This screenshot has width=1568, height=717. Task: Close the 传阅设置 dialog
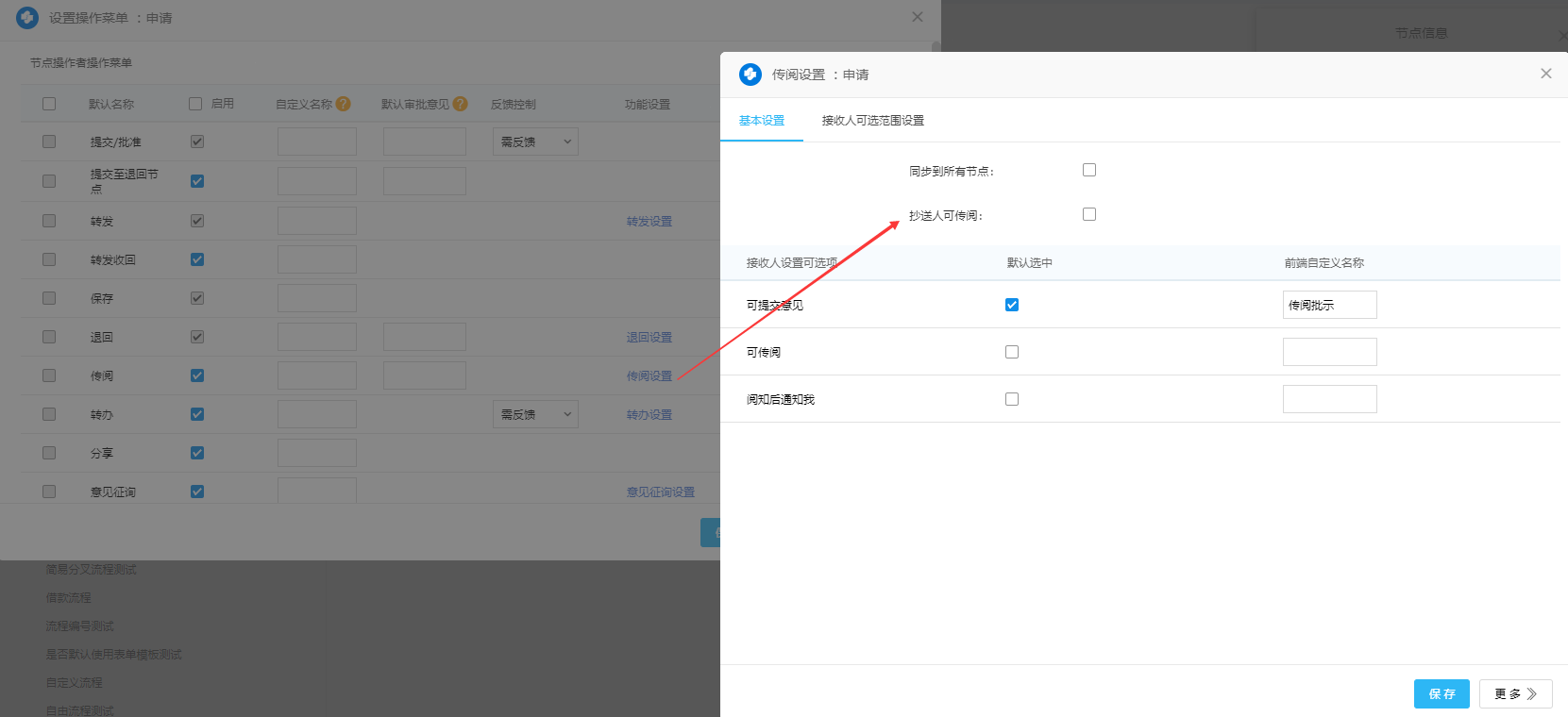1545,74
